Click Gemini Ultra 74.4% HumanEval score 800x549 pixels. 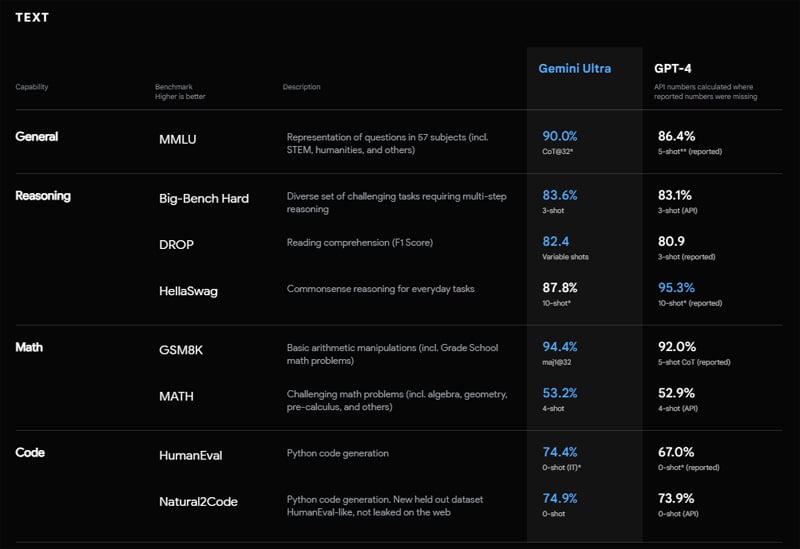point(560,452)
